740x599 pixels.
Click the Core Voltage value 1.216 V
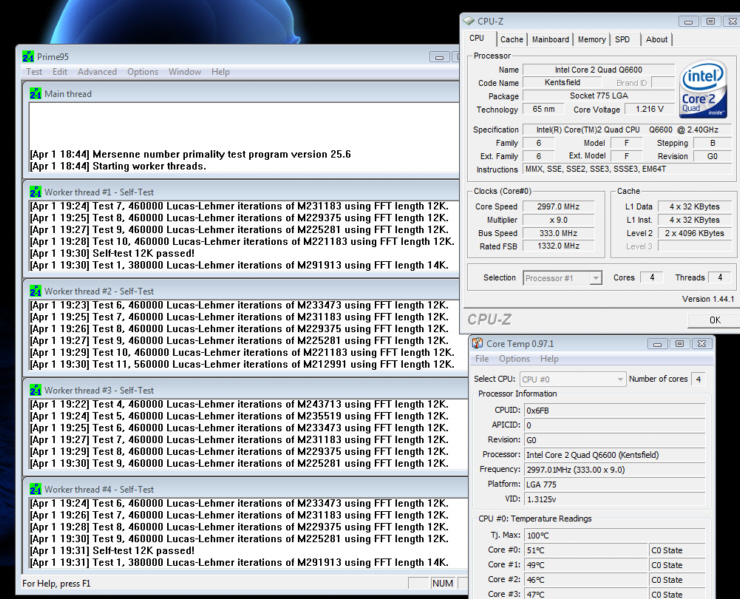pos(649,109)
